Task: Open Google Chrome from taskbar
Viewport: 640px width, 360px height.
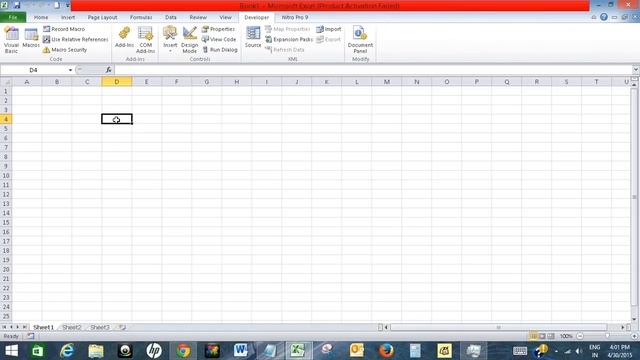Action: pyautogui.click(x=183, y=351)
